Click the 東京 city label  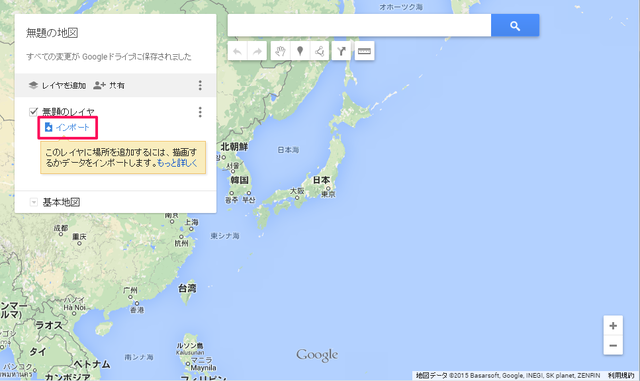click(x=328, y=194)
